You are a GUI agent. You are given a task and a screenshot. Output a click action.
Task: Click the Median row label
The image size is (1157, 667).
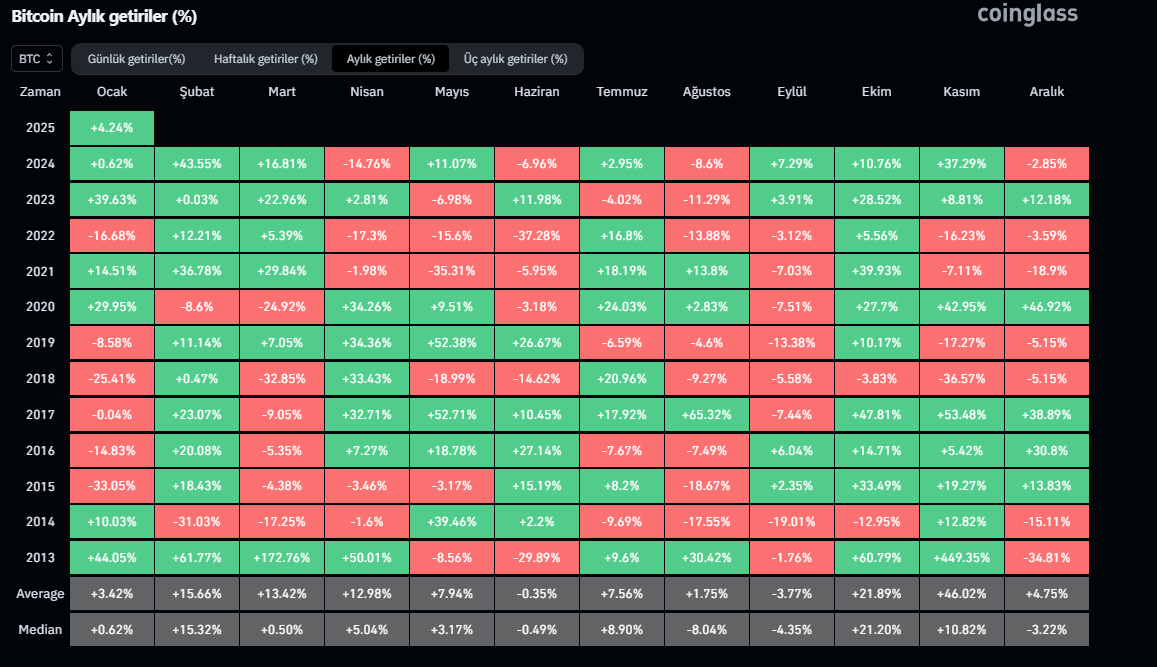(x=40, y=630)
